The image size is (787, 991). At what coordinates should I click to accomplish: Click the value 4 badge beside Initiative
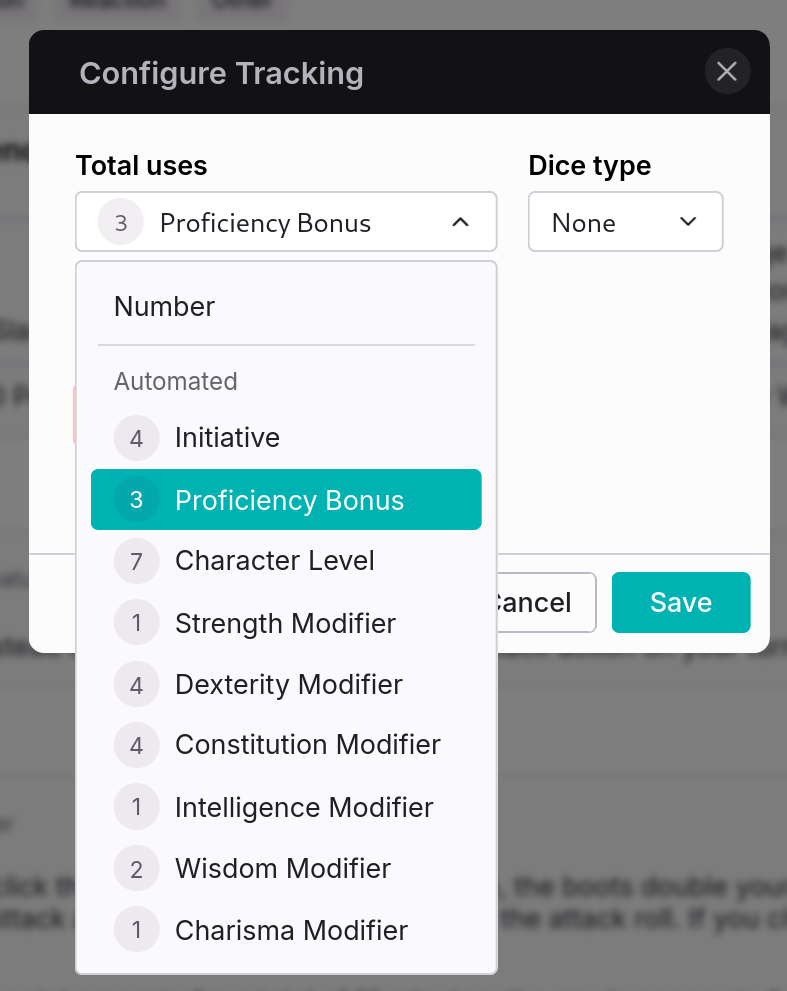137,438
